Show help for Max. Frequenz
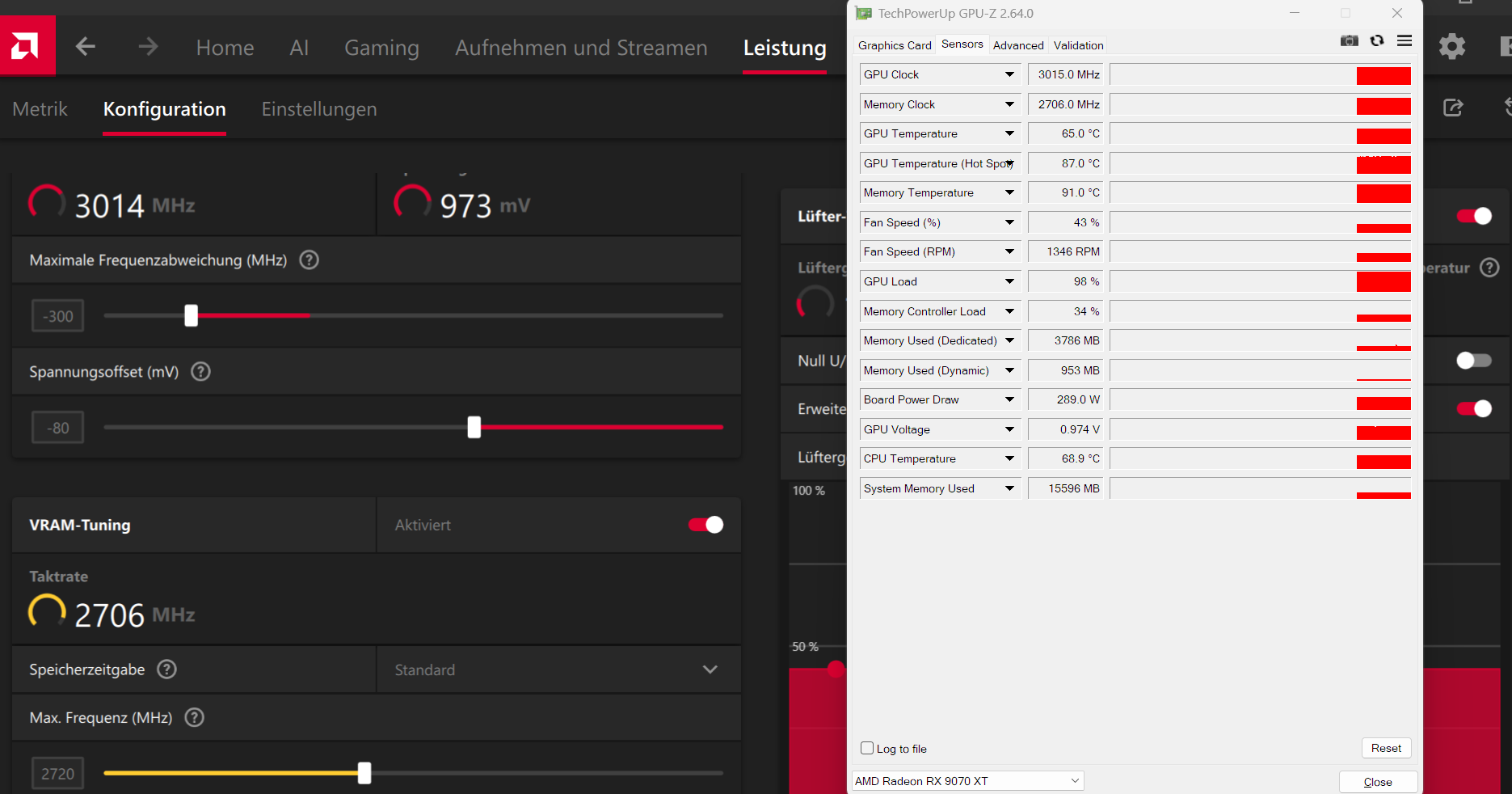This screenshot has width=1512, height=794. (194, 718)
